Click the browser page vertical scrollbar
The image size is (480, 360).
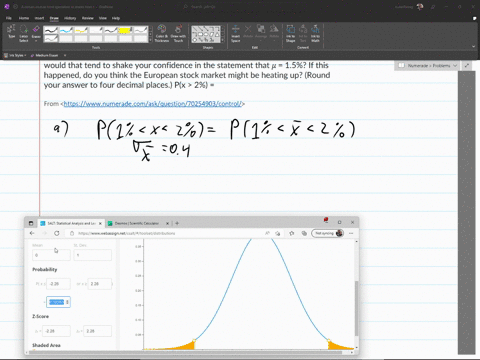pos(356,308)
